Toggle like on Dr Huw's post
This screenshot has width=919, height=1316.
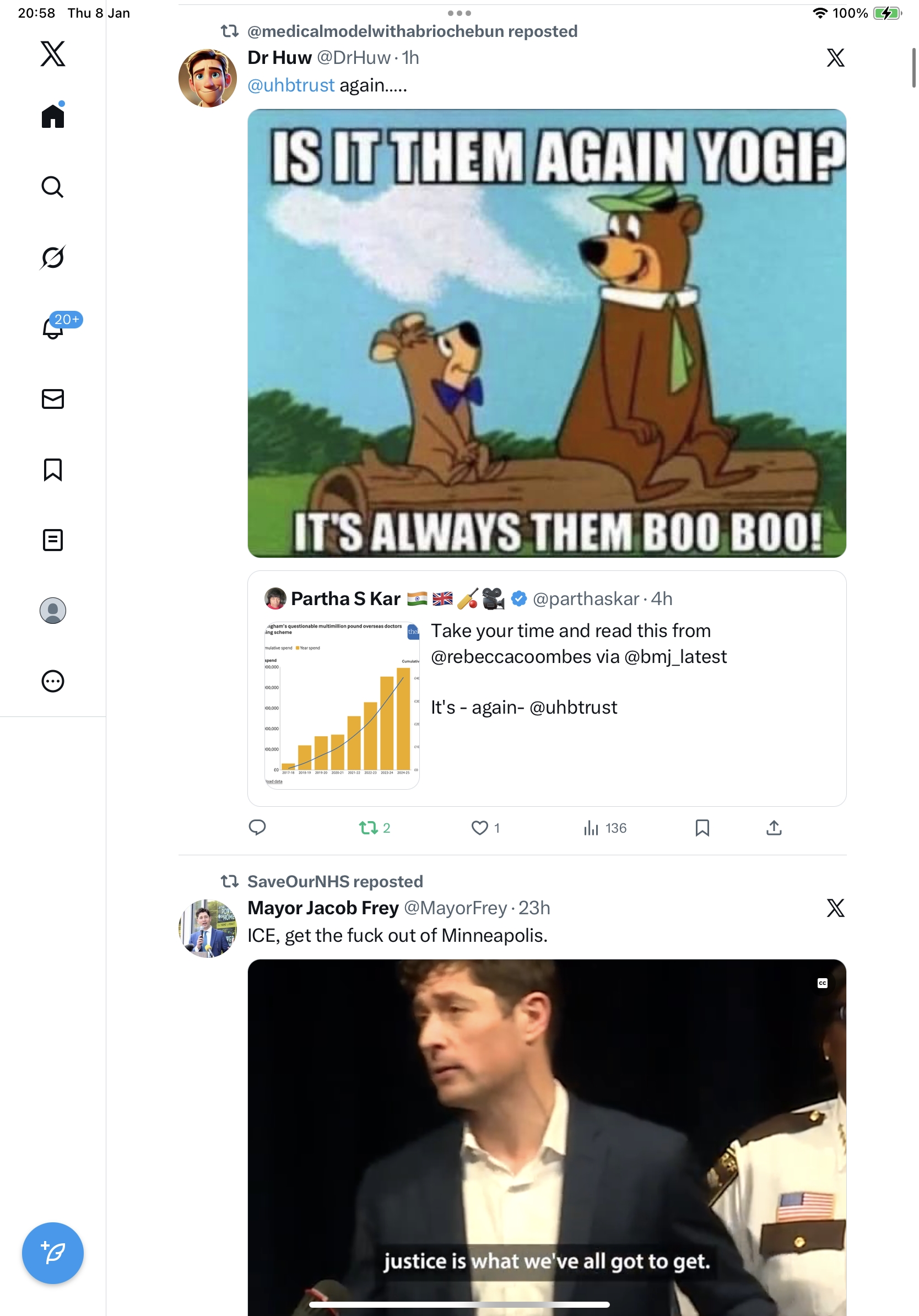pos(479,828)
